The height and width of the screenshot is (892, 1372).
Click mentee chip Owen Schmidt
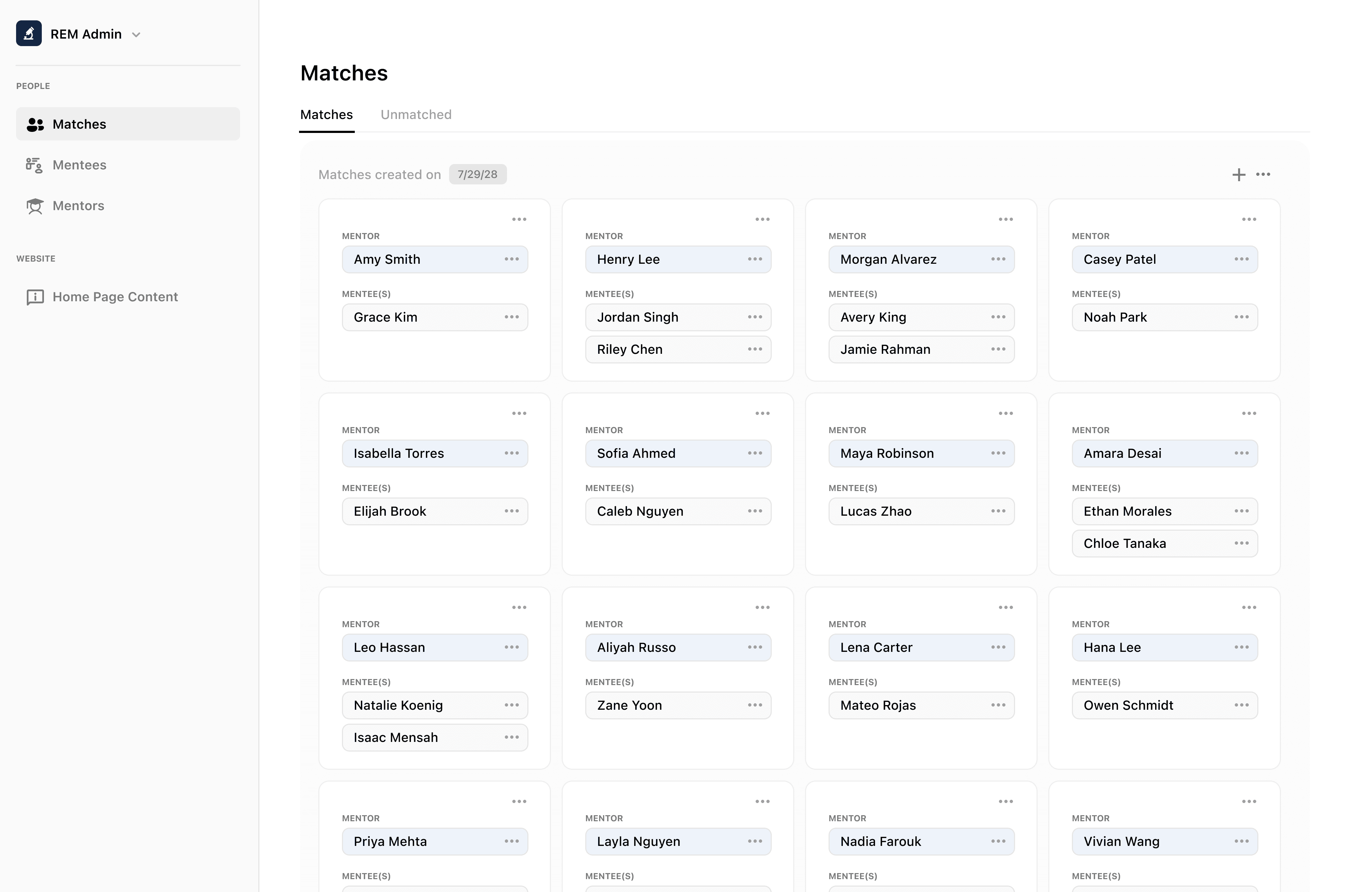tap(1128, 705)
